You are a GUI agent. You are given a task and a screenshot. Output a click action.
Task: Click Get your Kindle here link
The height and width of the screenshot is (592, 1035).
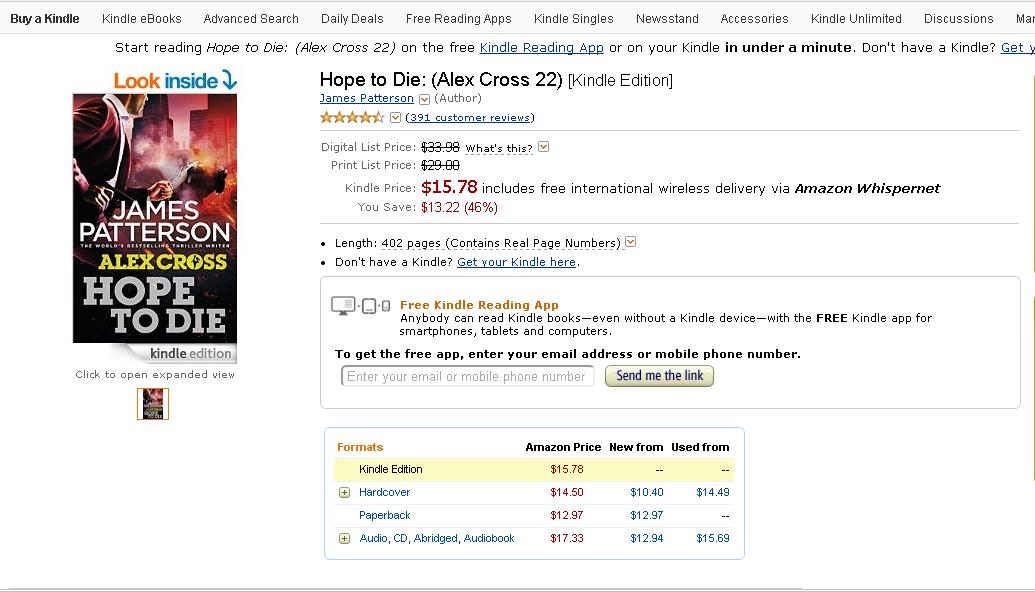tap(516, 261)
